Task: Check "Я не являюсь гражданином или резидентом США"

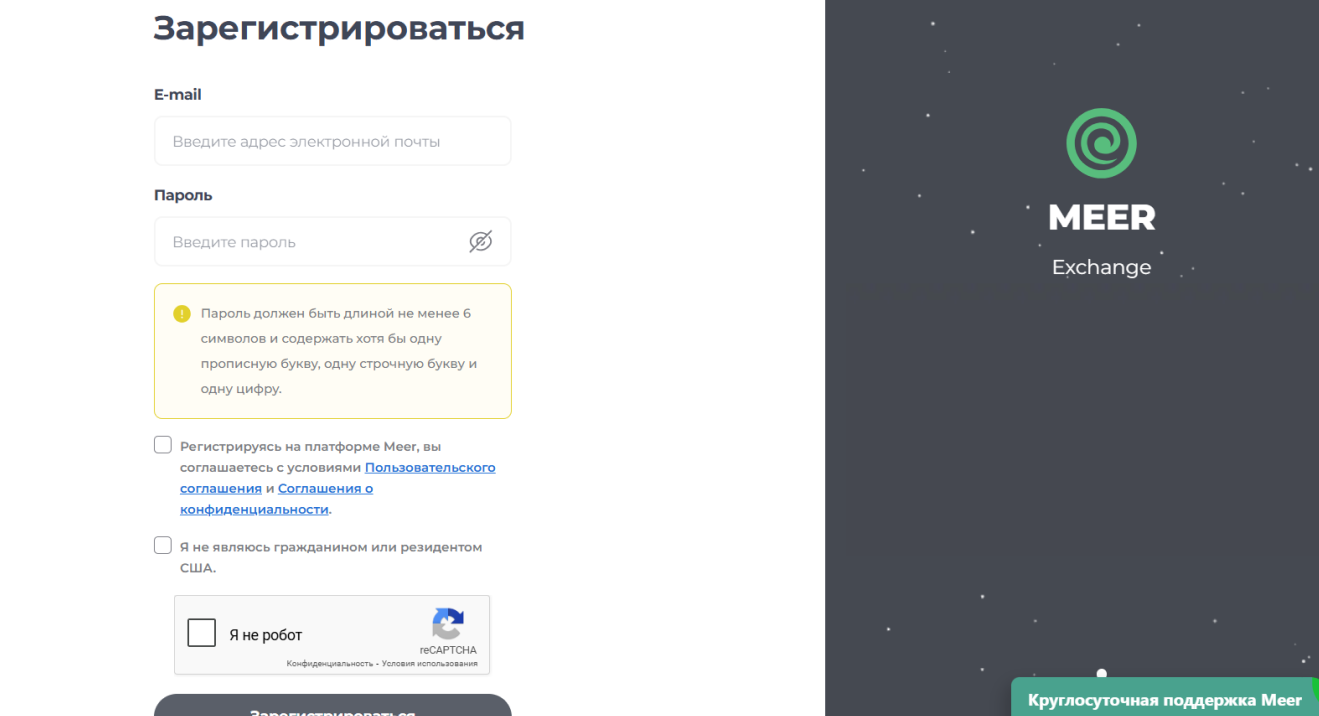Action: pyautogui.click(x=163, y=545)
